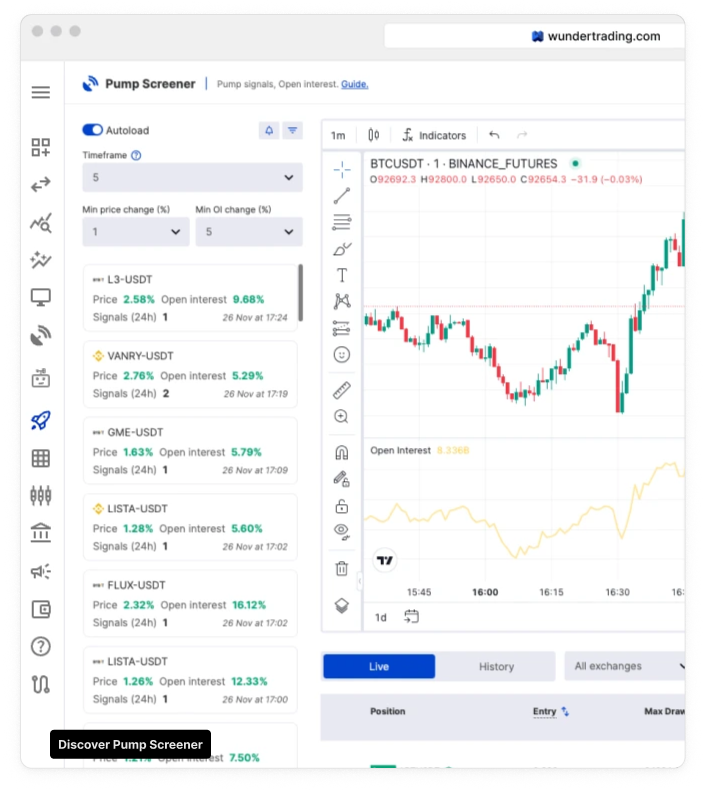The image size is (704, 791).
Task: Click the 1d date range button
Action: (381, 617)
